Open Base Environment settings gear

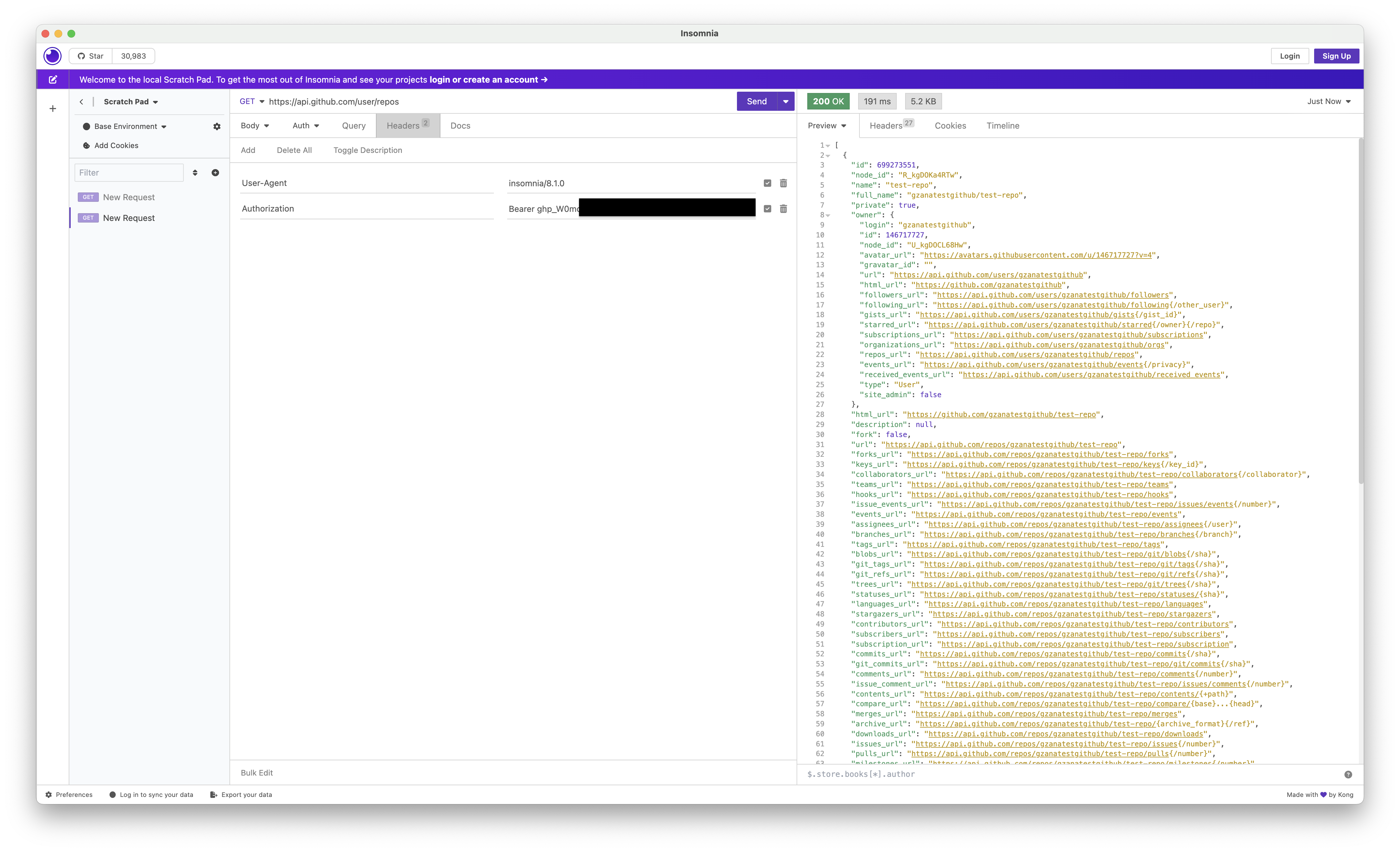pyautogui.click(x=216, y=126)
